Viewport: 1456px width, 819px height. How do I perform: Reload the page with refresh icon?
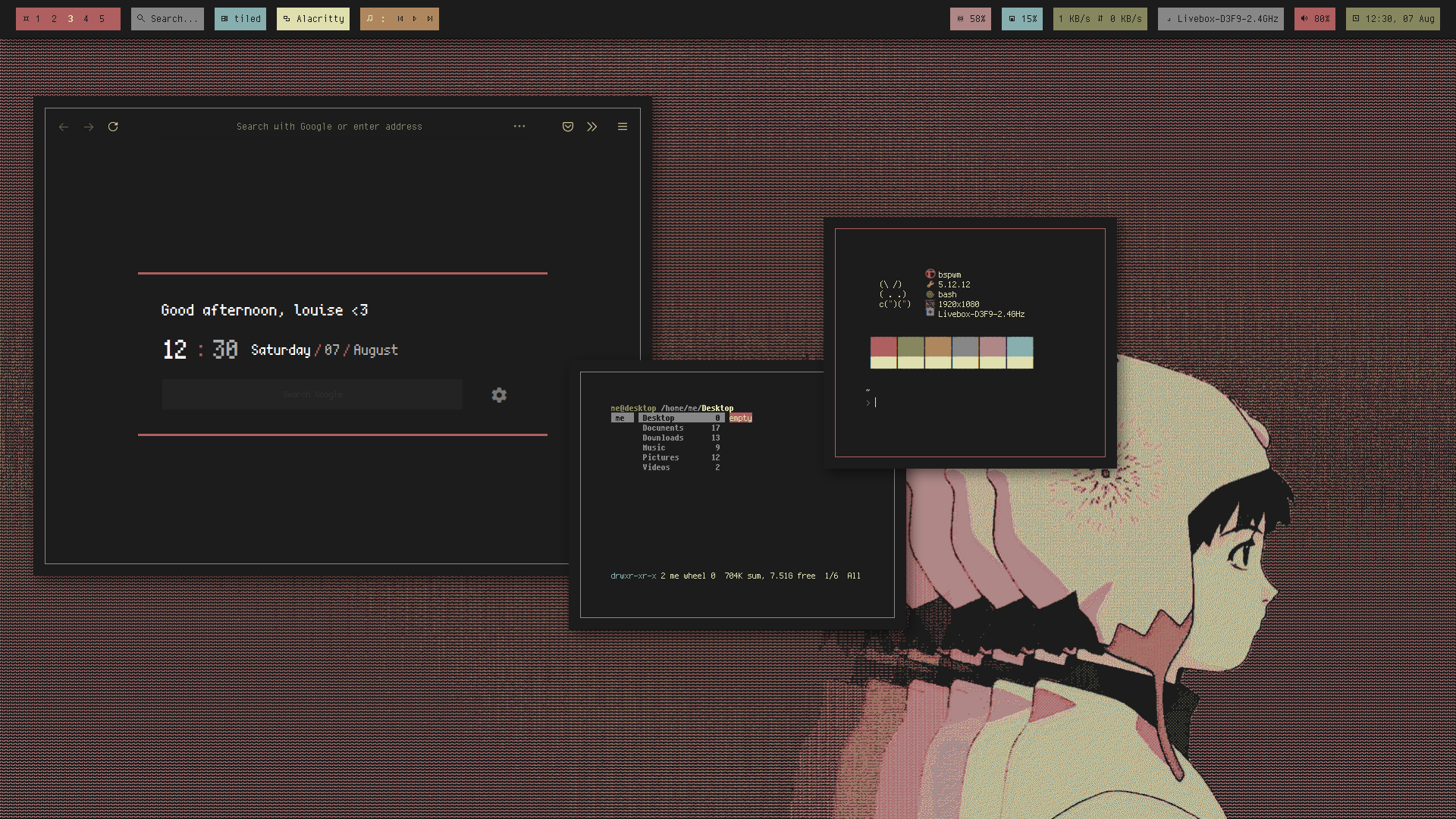click(113, 127)
